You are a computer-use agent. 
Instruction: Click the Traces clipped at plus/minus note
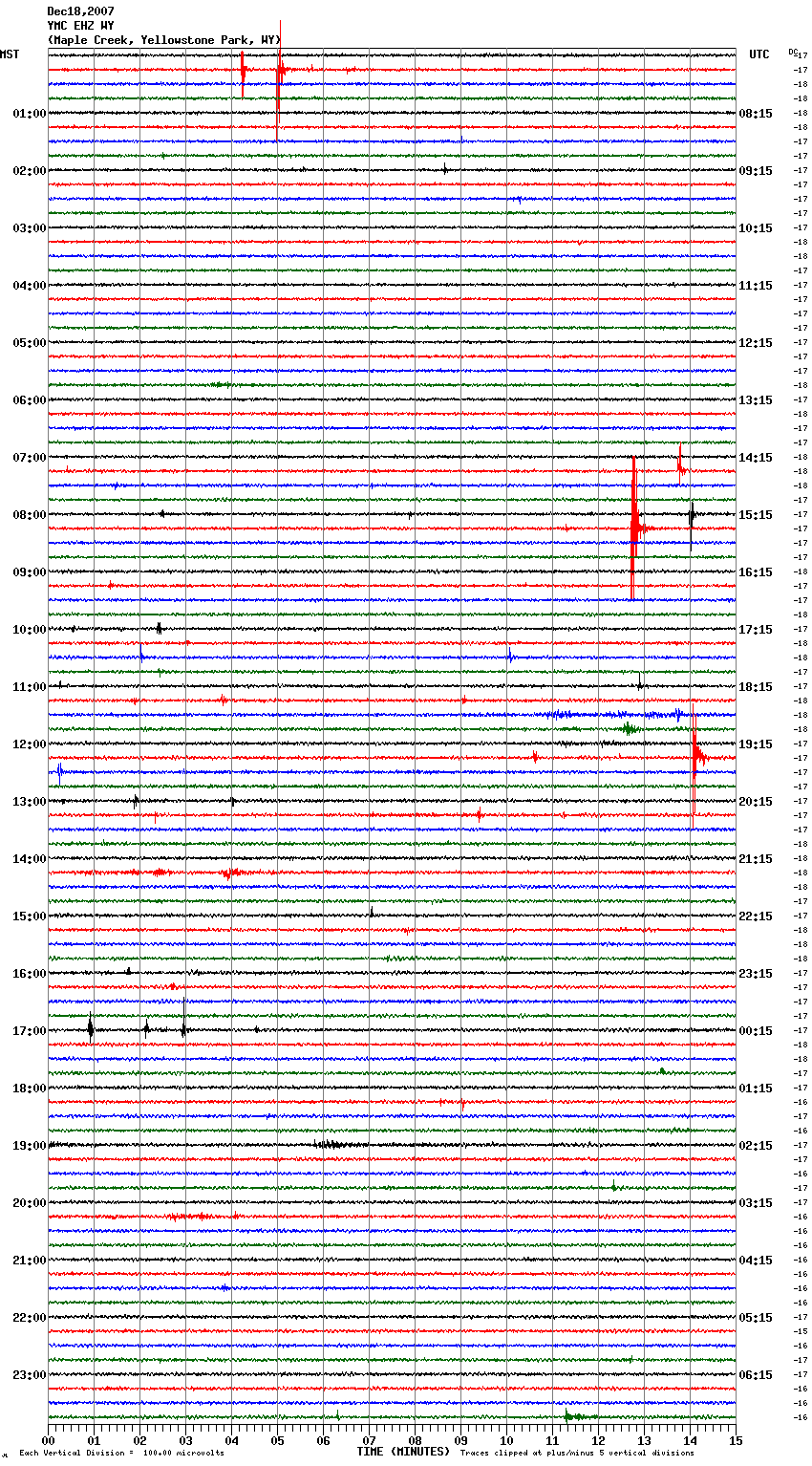[577, 1454]
